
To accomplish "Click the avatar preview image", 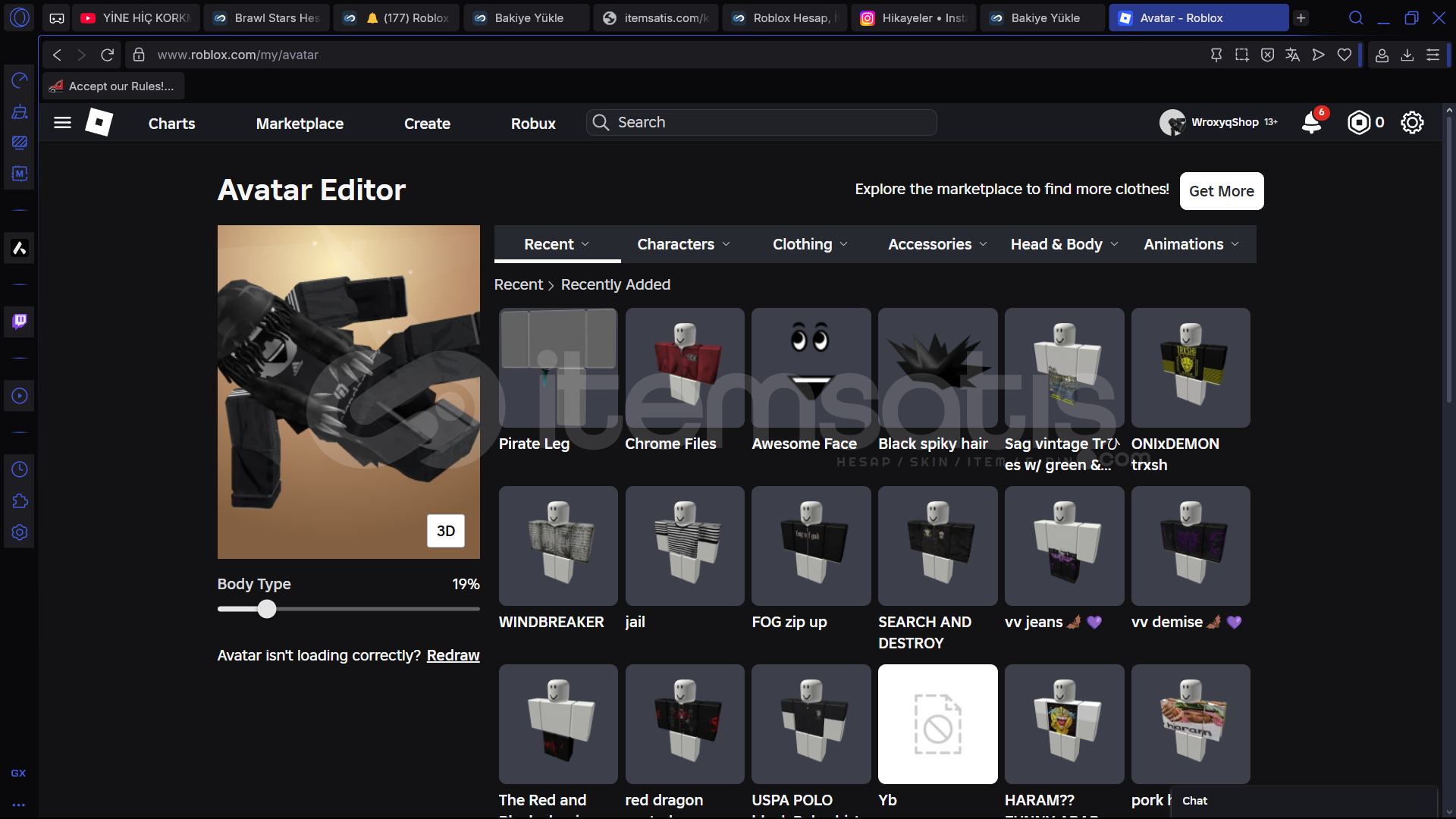I will tap(348, 392).
